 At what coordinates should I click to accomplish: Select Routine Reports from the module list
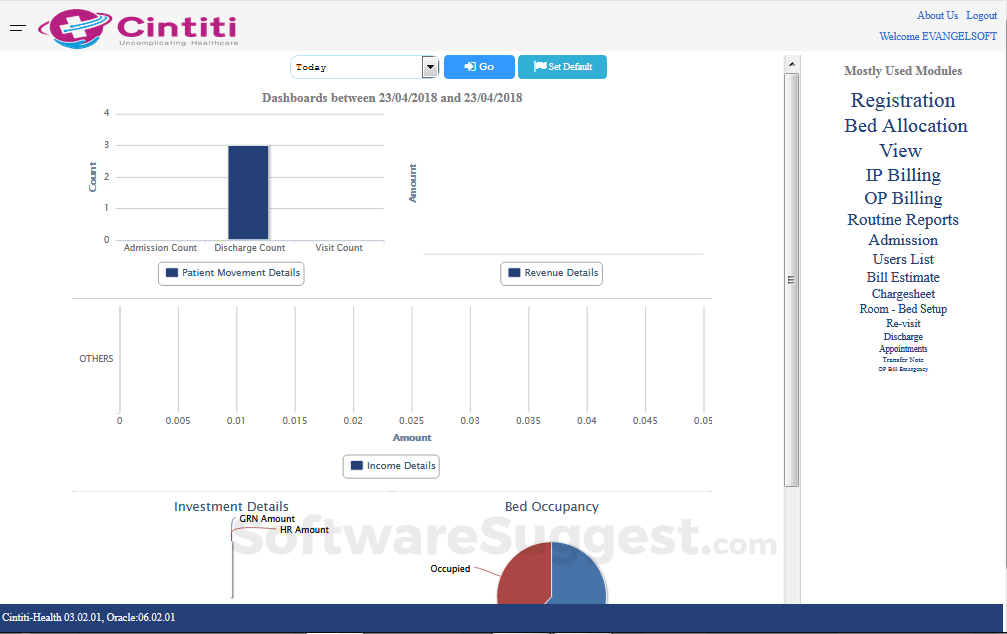(902, 219)
